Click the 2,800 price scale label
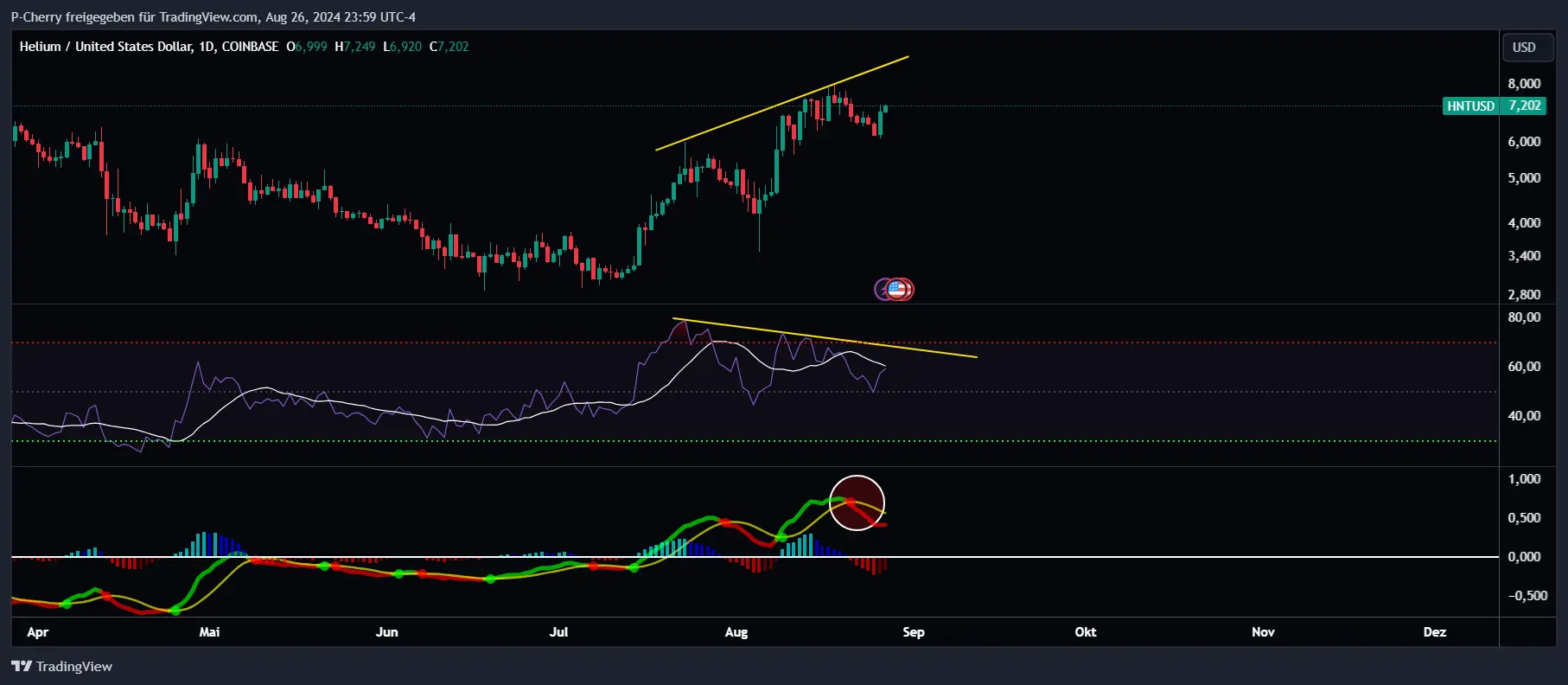 (x=1524, y=295)
